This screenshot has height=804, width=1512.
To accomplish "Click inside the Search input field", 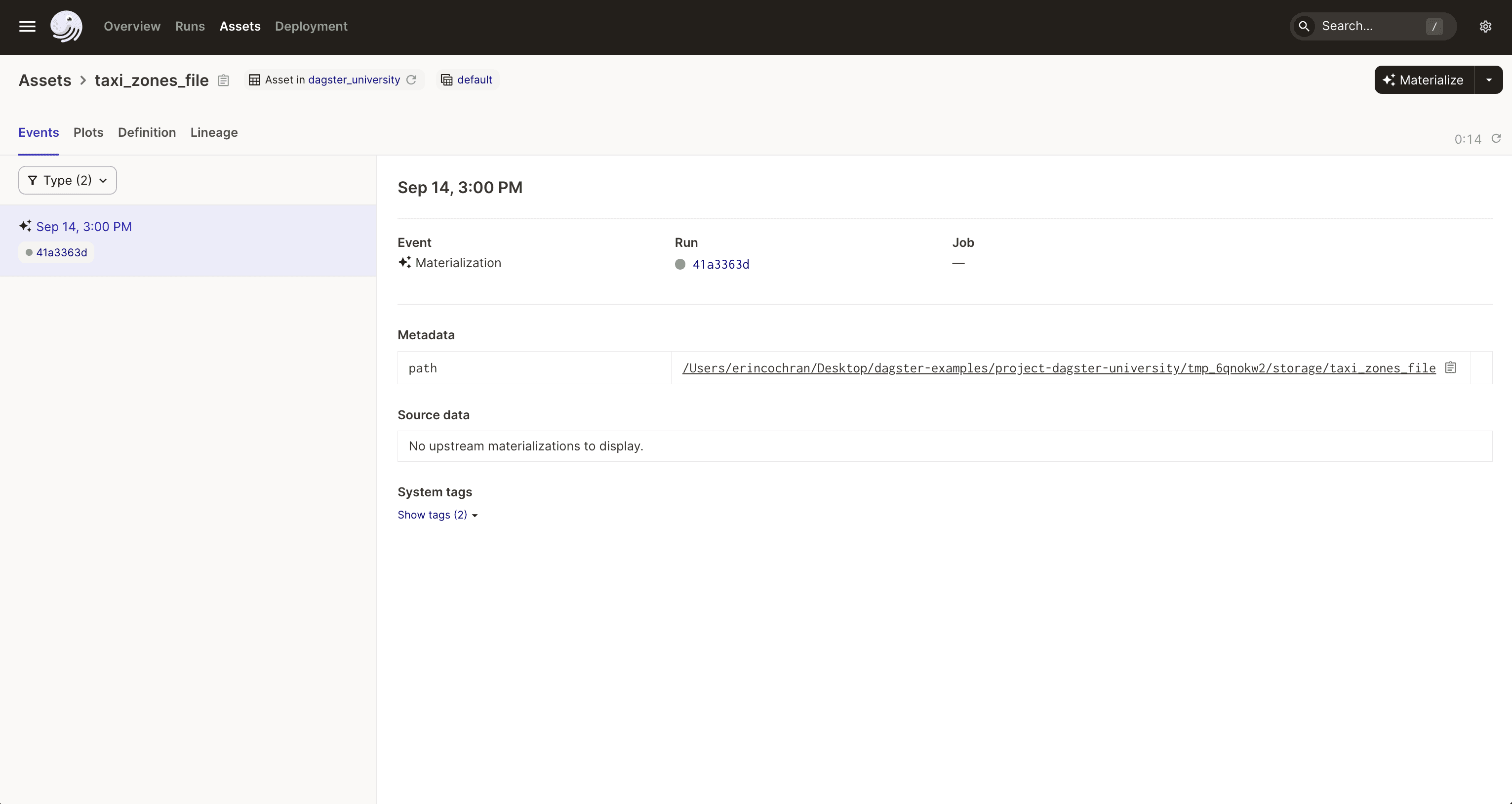I will [x=1362, y=26].
